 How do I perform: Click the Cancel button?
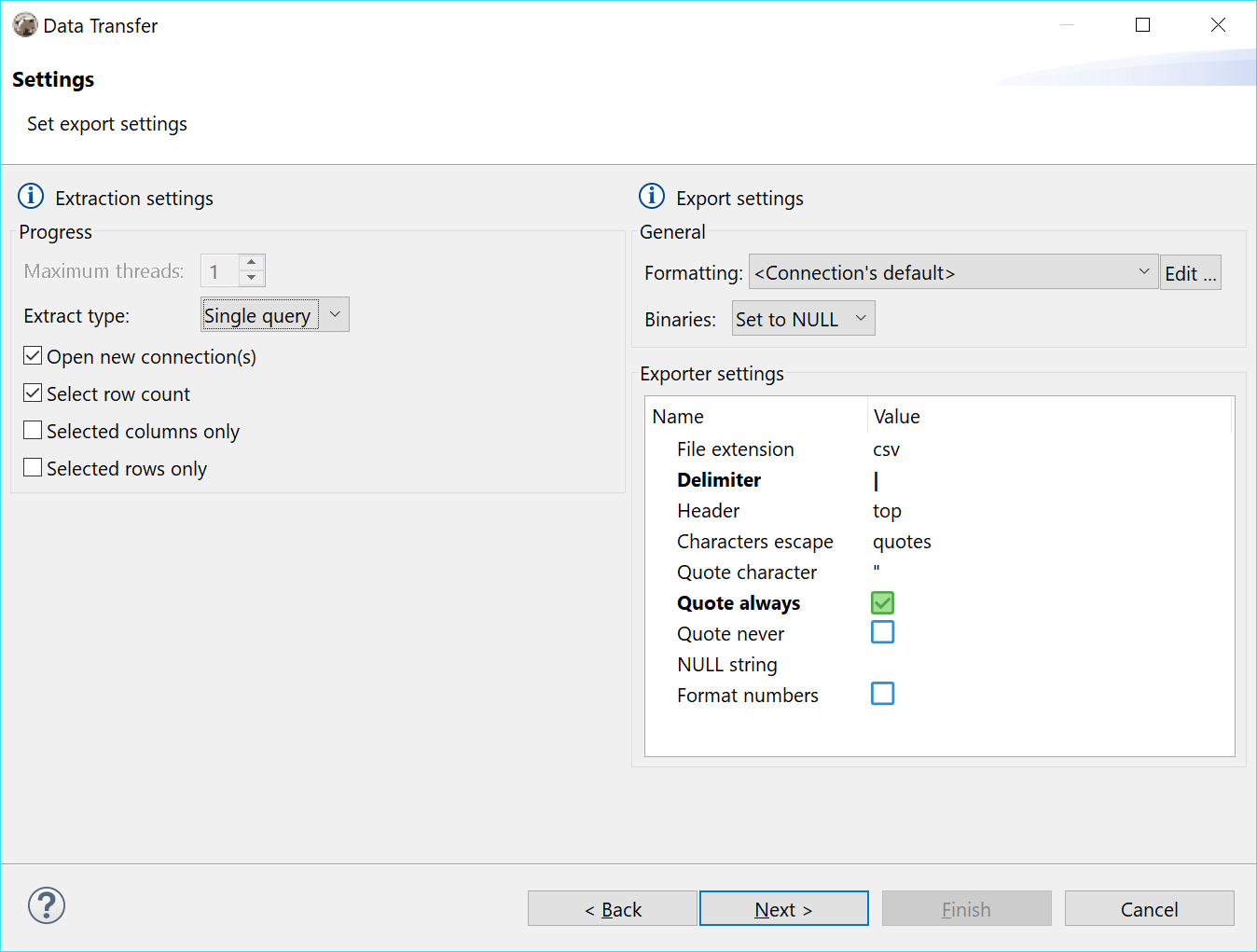point(1149,909)
